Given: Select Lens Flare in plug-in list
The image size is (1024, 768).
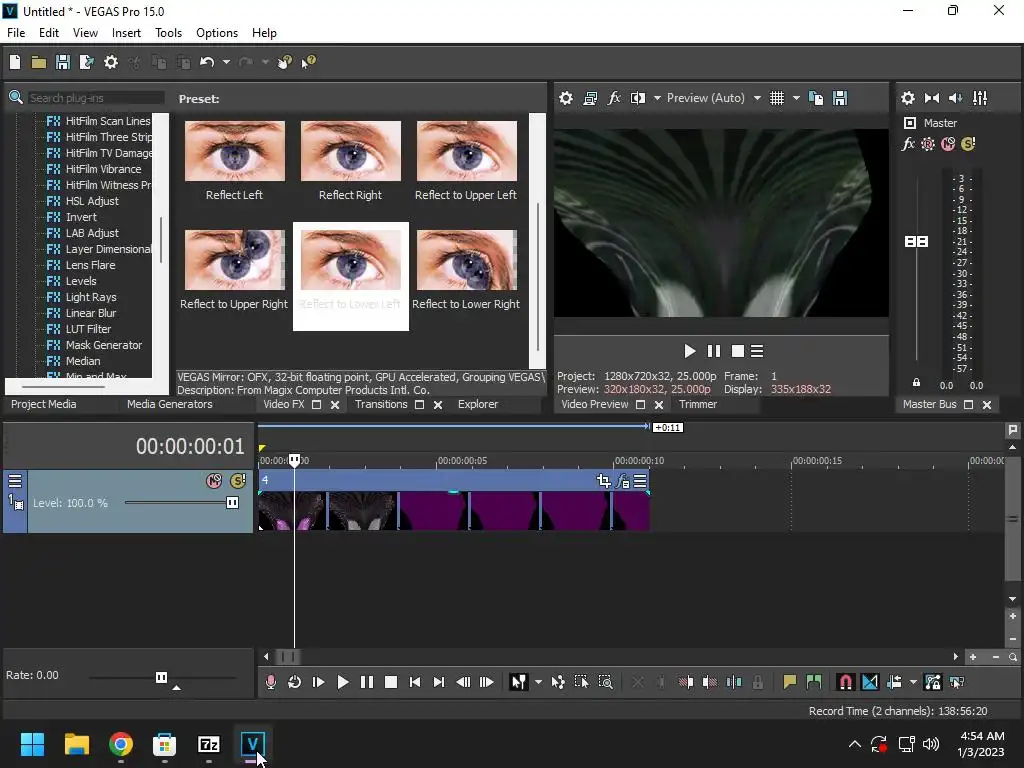Looking at the screenshot, I should coord(90,265).
